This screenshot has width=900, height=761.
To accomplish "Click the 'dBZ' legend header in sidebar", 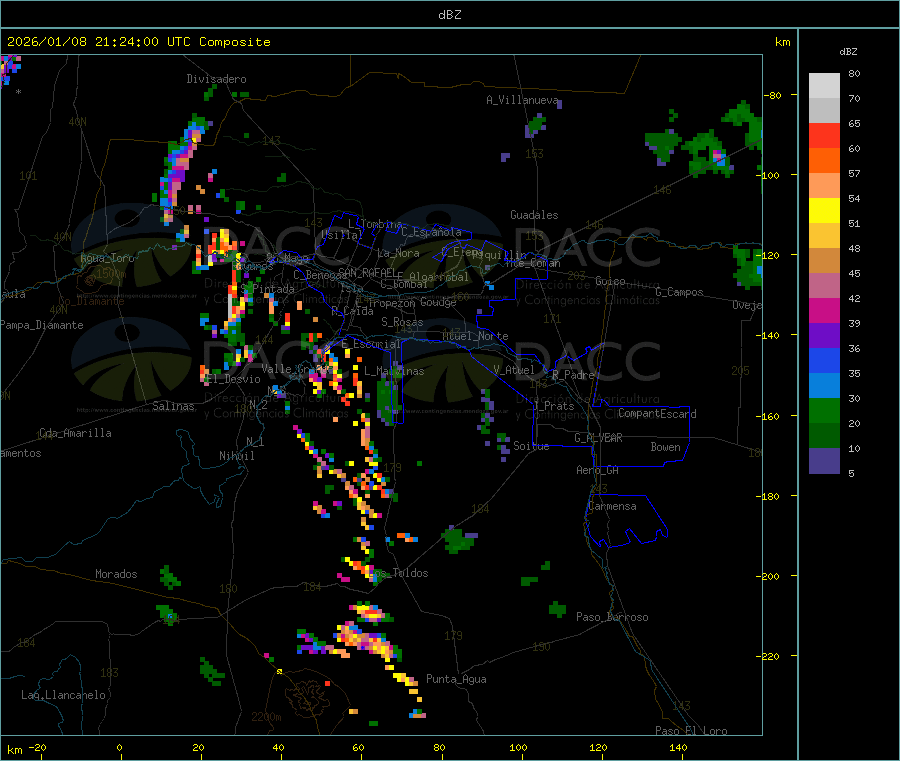I will pos(848,52).
